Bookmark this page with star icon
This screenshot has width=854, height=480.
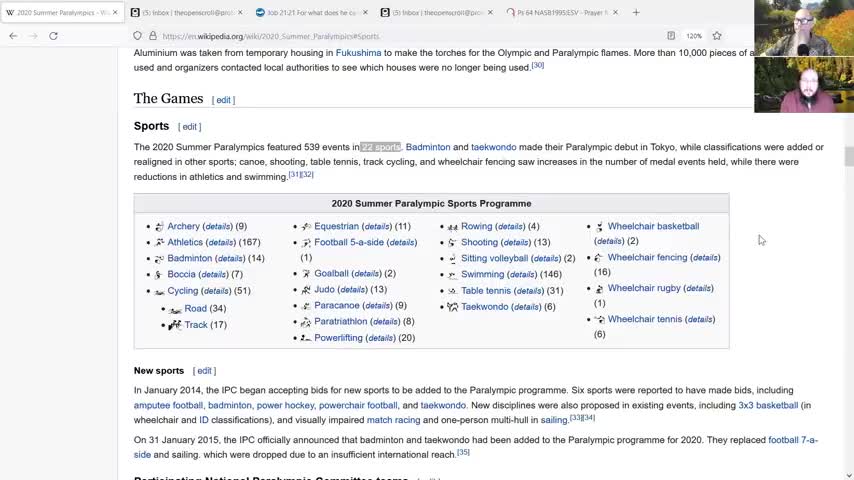coord(717,36)
